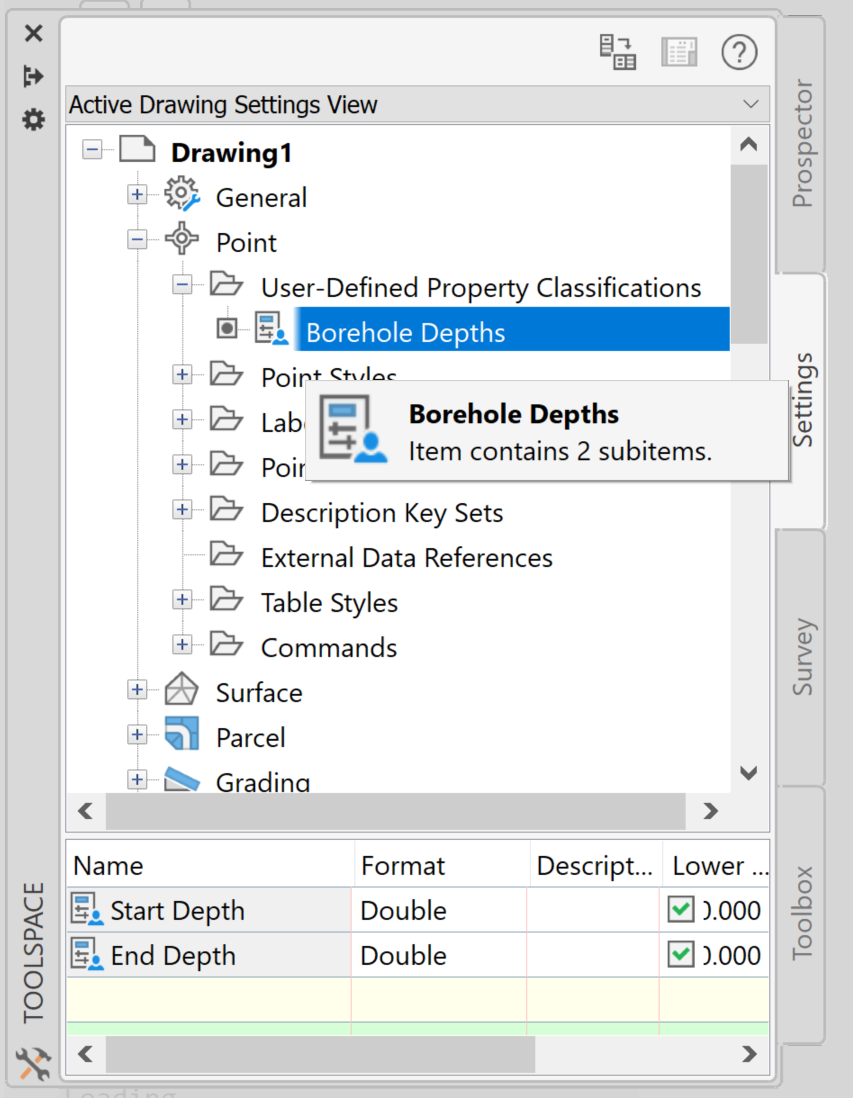This screenshot has width=853, height=1098.
Task: Toggle End Depth lower bound checkbox
Action: [x=681, y=954]
